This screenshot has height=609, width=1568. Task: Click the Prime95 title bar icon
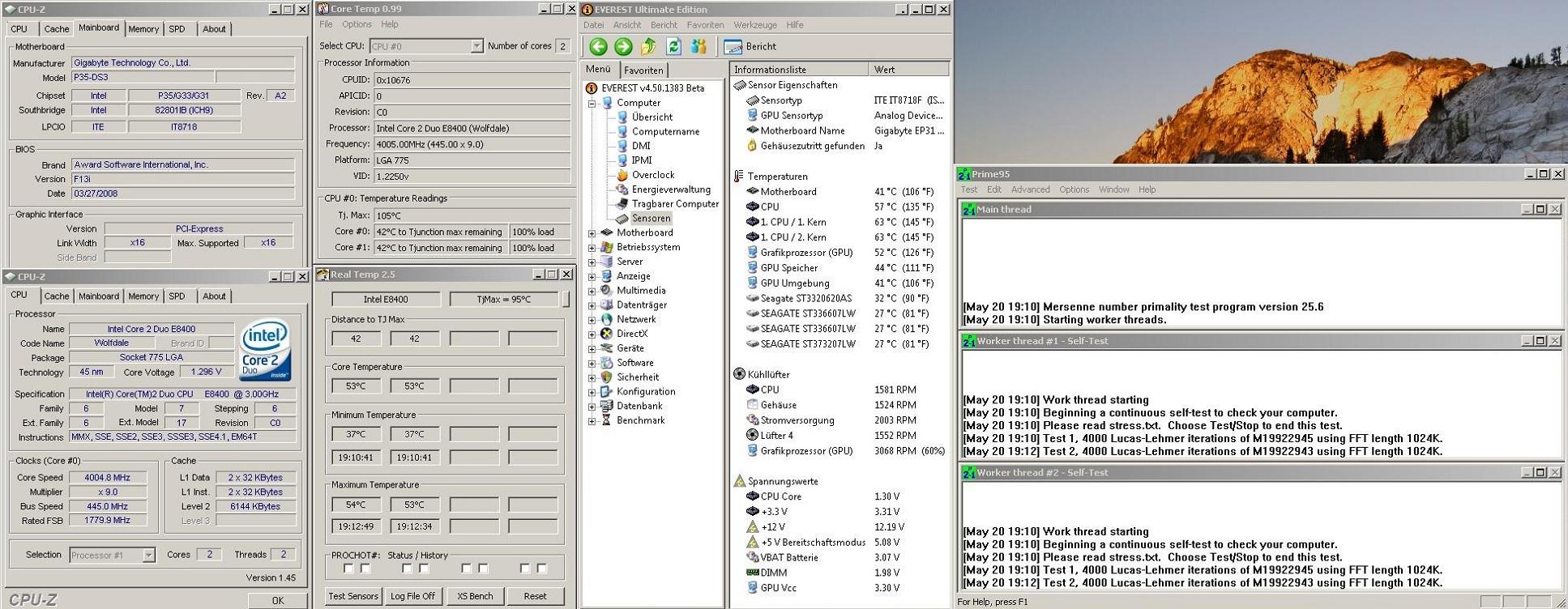coord(963,174)
